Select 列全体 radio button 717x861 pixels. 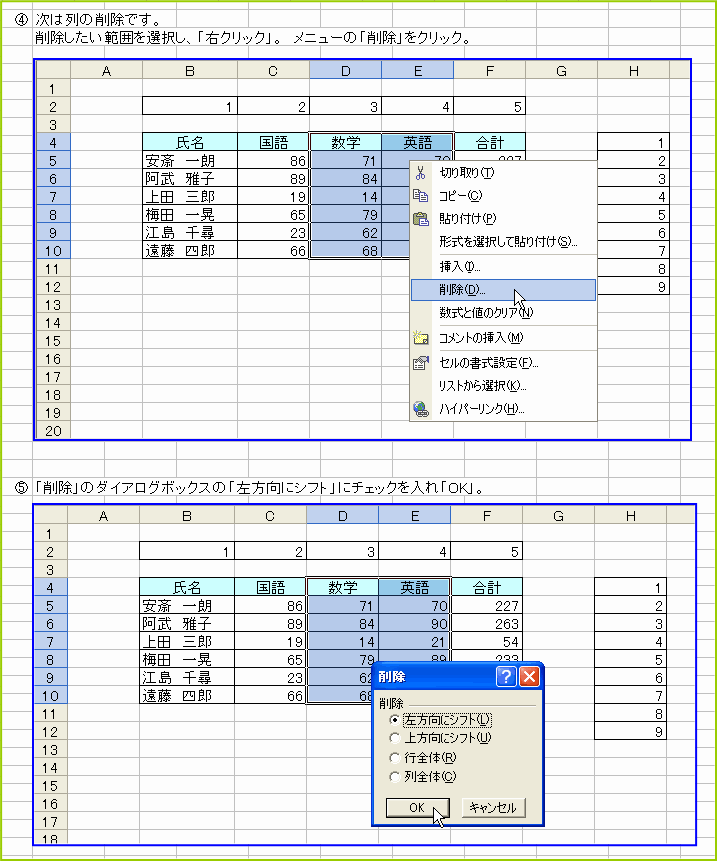pos(394,776)
